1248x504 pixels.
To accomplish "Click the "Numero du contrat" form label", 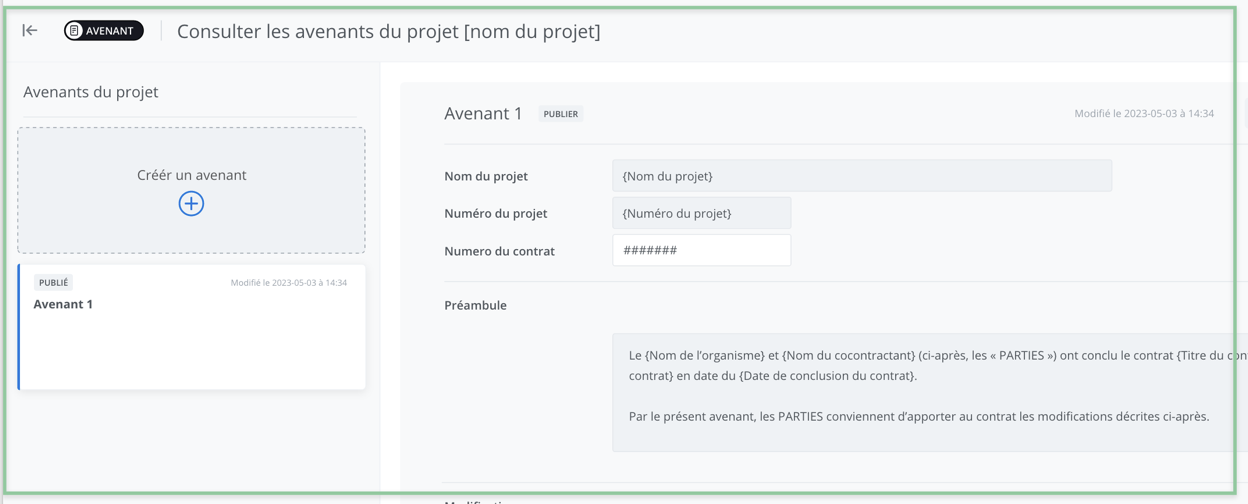I will click(x=499, y=251).
